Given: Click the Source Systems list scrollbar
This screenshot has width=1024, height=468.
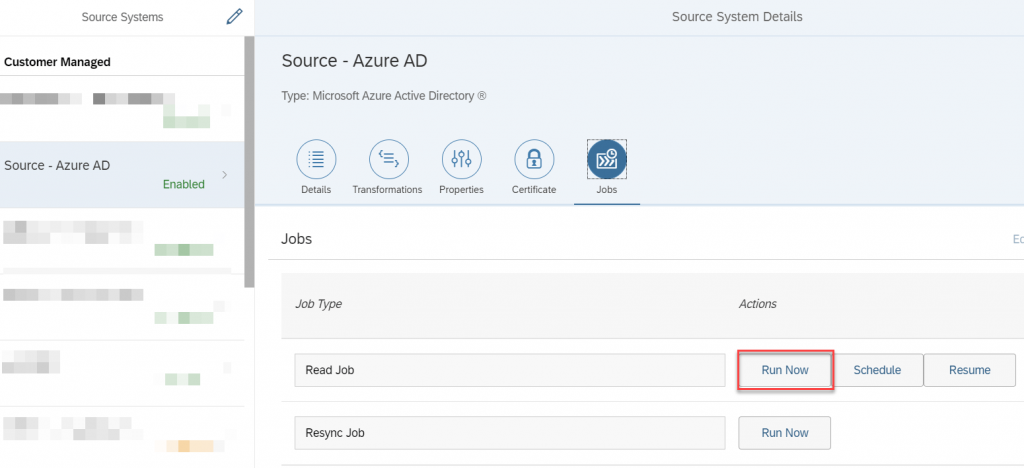Looking at the screenshot, I should click(x=249, y=162).
